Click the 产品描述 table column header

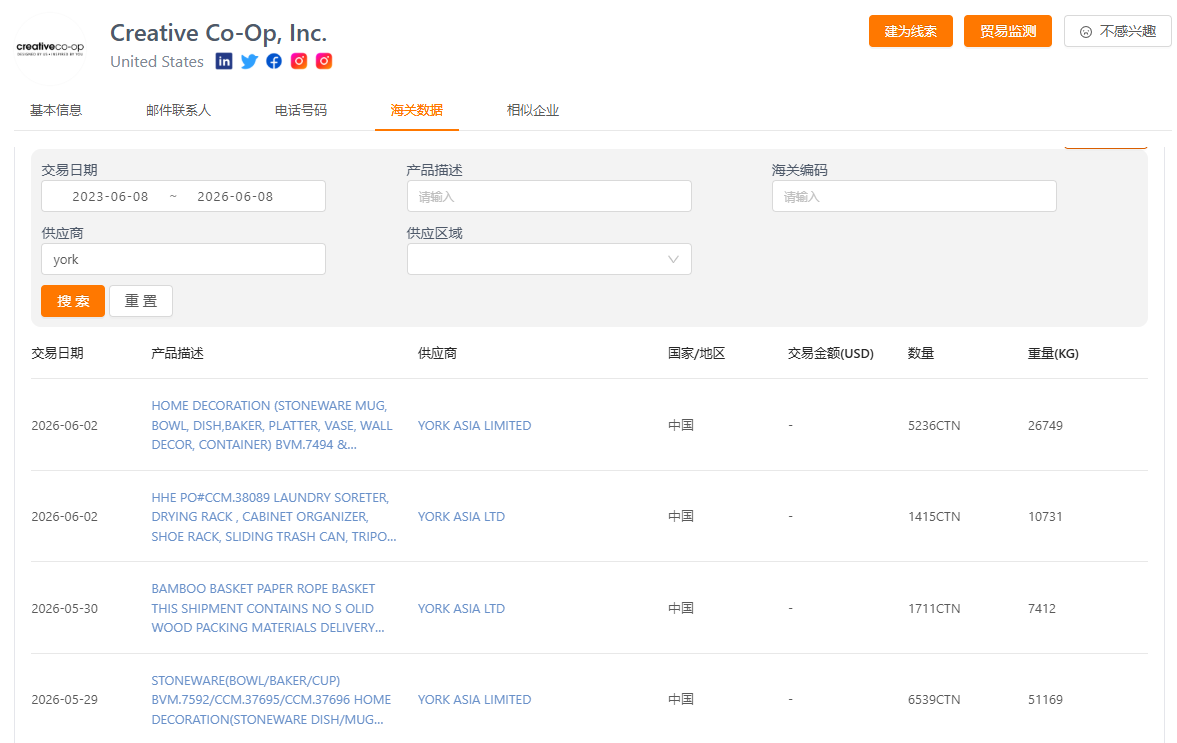[177, 353]
